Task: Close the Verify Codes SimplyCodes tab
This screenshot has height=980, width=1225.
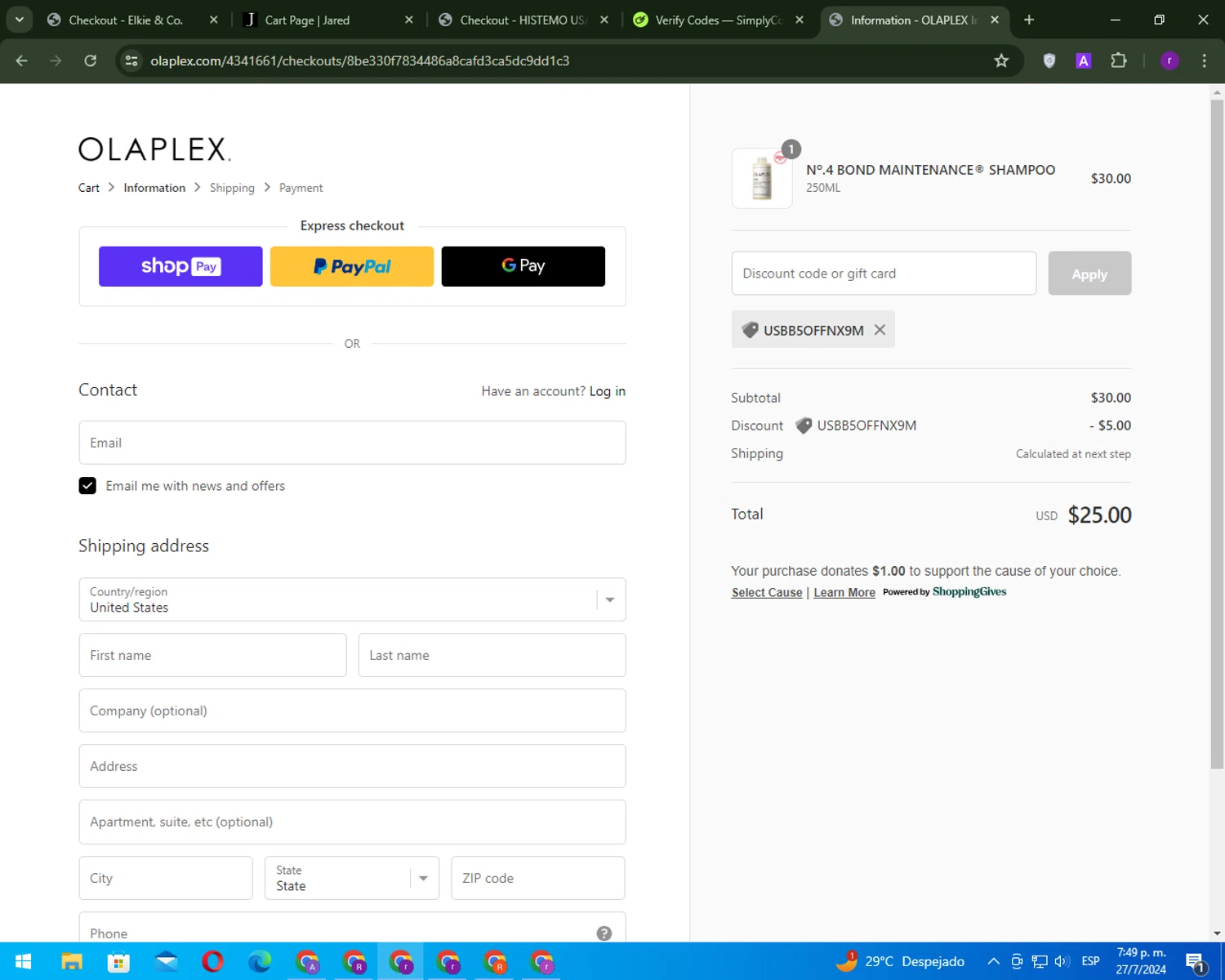Action: pyautogui.click(x=800, y=20)
